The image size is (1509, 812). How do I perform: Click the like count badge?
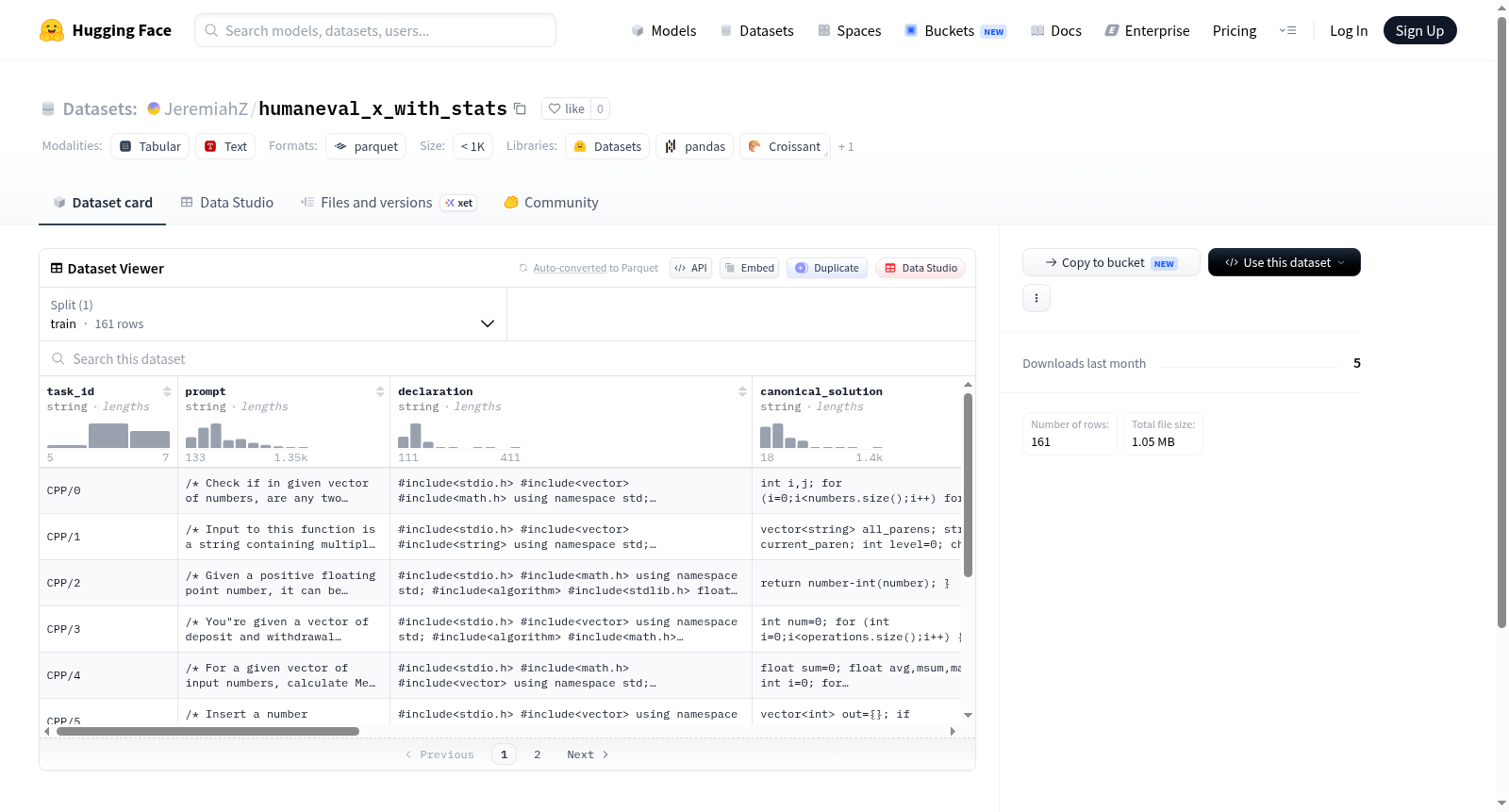pos(600,108)
